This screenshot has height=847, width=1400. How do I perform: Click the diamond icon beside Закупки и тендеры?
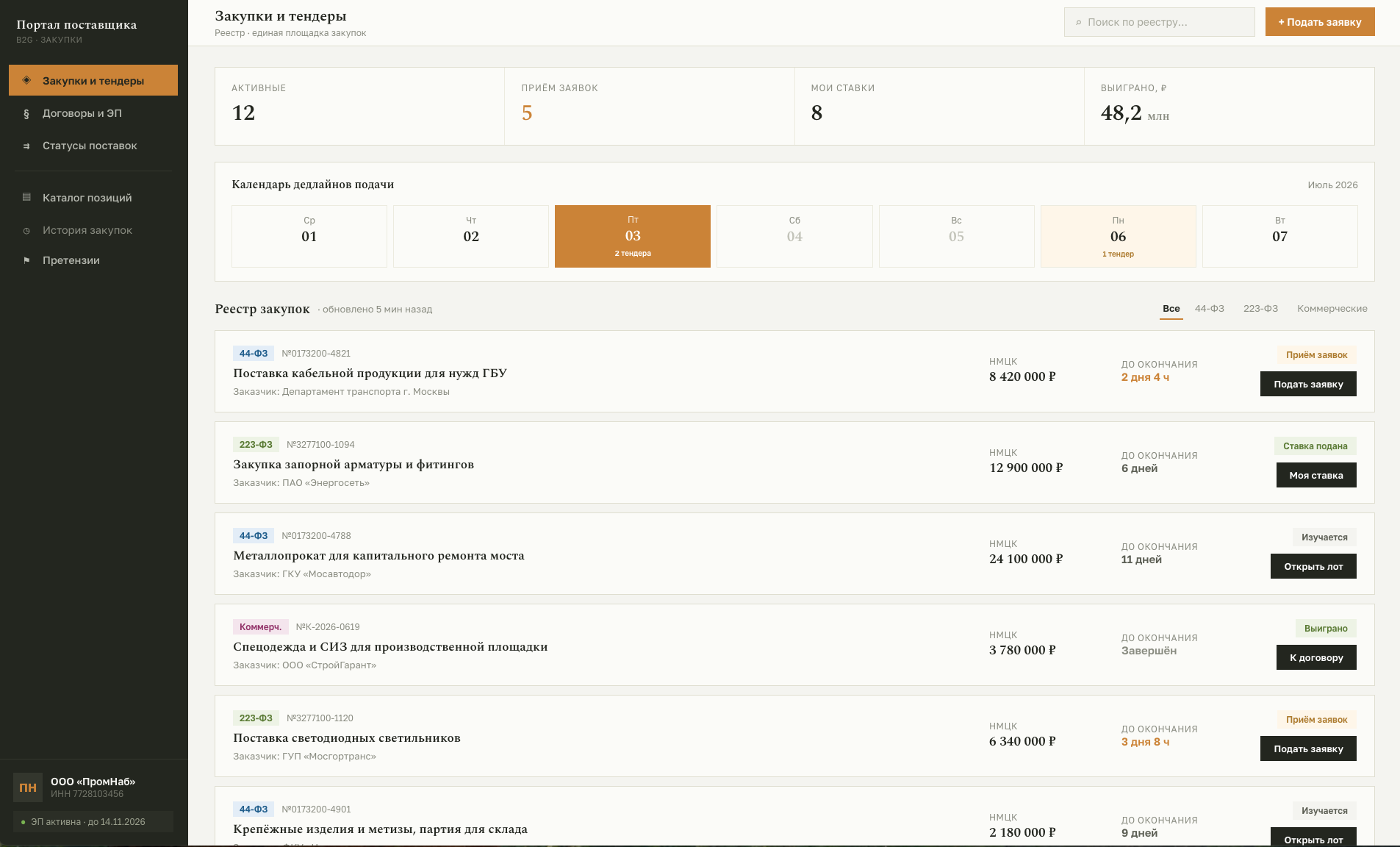click(26, 80)
